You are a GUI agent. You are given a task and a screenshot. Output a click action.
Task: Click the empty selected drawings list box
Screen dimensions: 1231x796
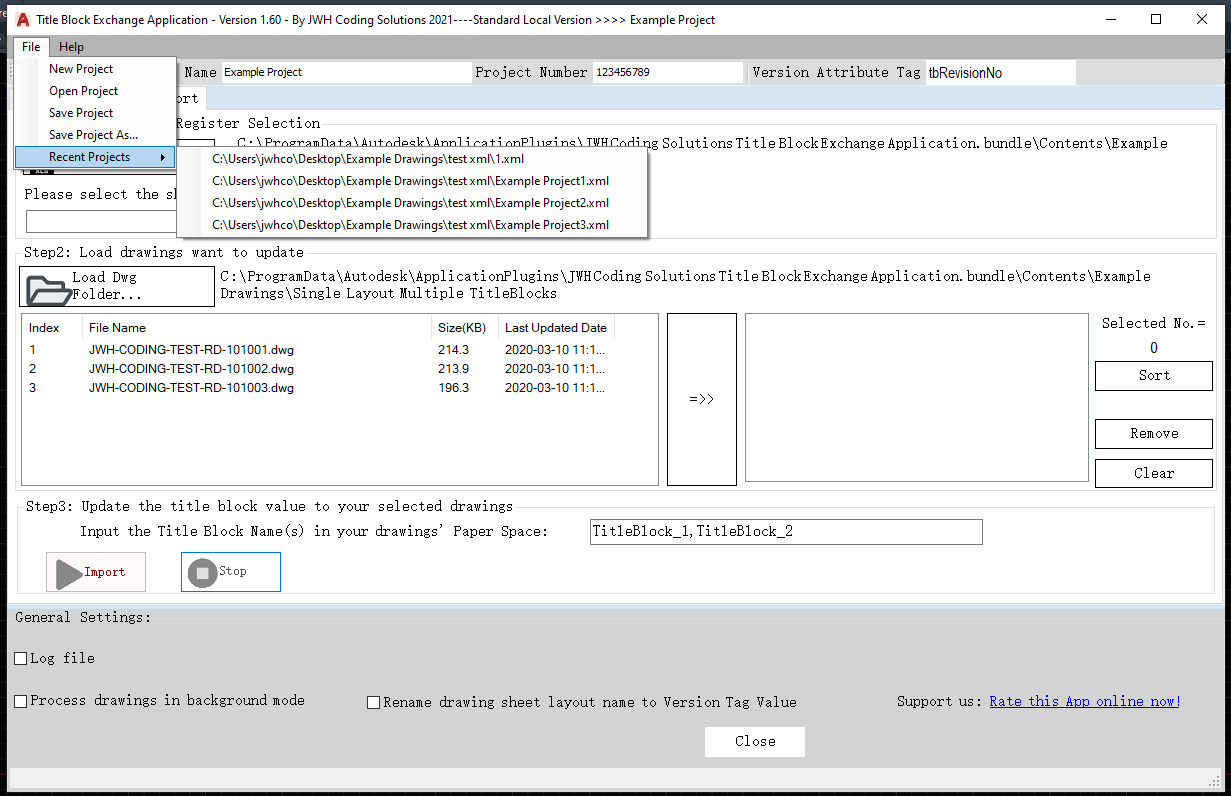coord(916,398)
